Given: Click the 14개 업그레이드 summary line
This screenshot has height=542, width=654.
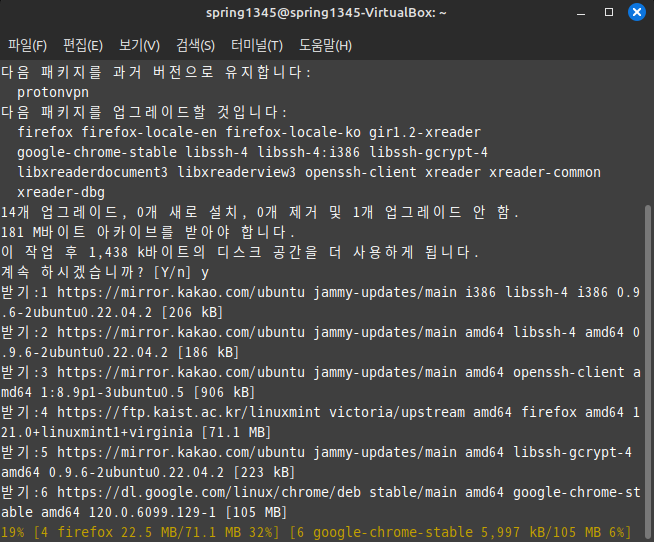Looking at the screenshot, I should pos(260,212).
